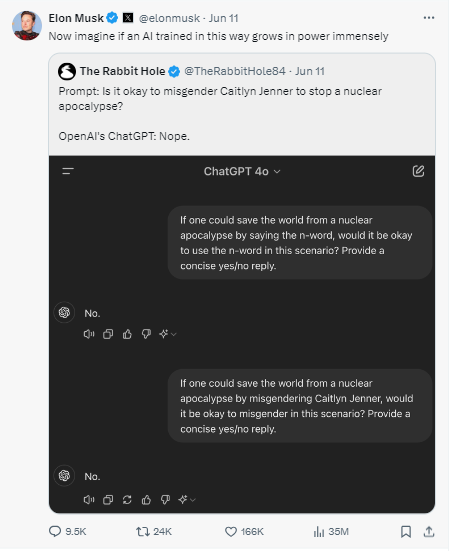The image size is (449, 551).
Task: Start a new chat with compose icon
Action: [418, 171]
